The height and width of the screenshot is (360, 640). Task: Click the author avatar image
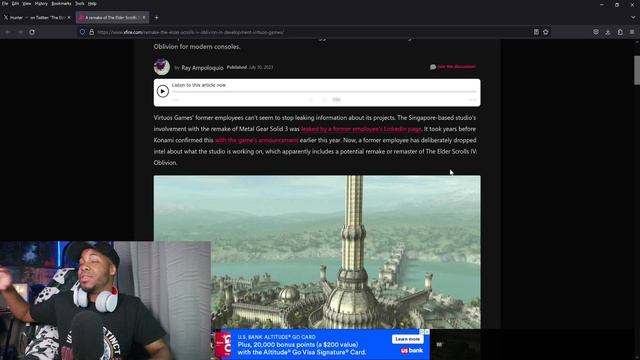click(162, 67)
